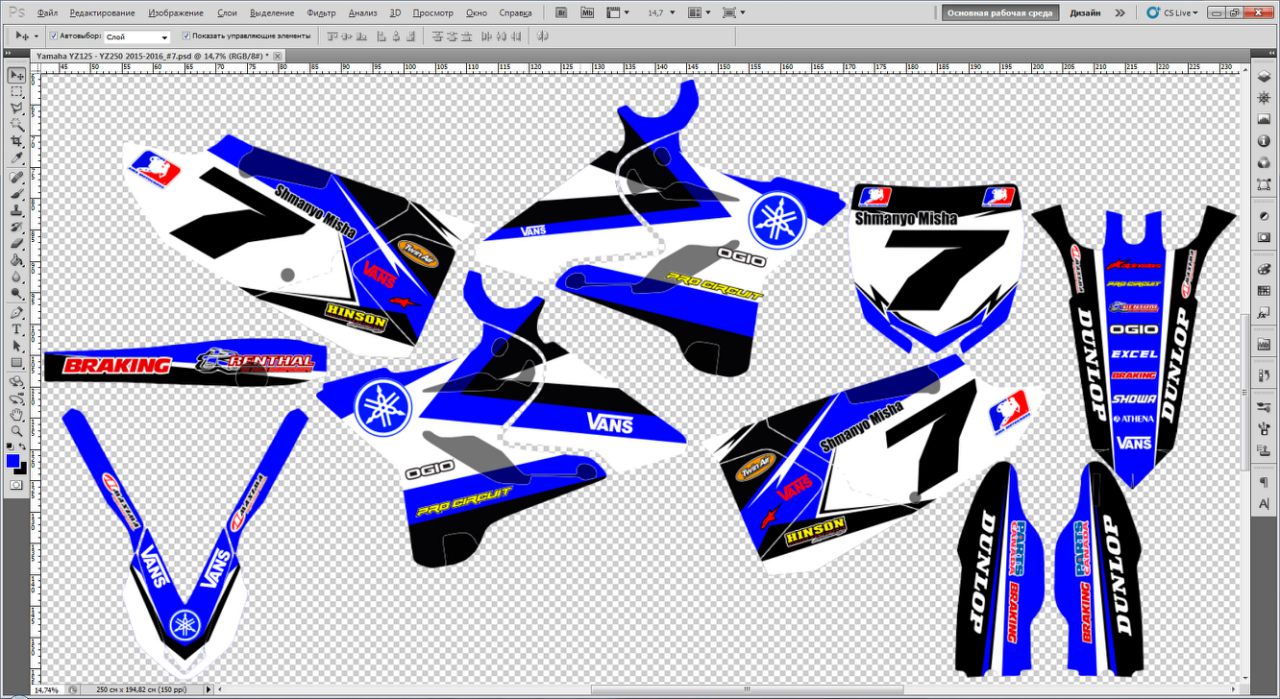Image resolution: width=1280 pixels, height=699 pixels.
Task: Click the vertical scrollbar thumb
Action: [1244, 393]
